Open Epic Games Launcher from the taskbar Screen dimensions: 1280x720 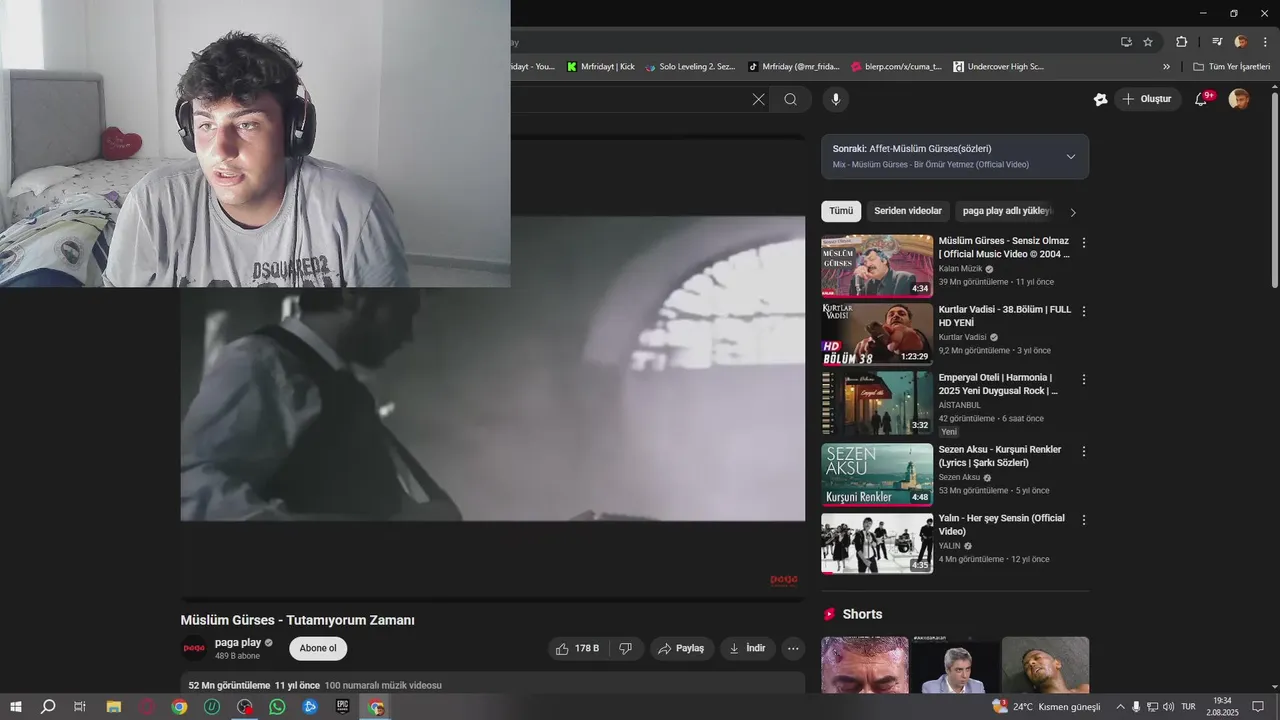342,707
